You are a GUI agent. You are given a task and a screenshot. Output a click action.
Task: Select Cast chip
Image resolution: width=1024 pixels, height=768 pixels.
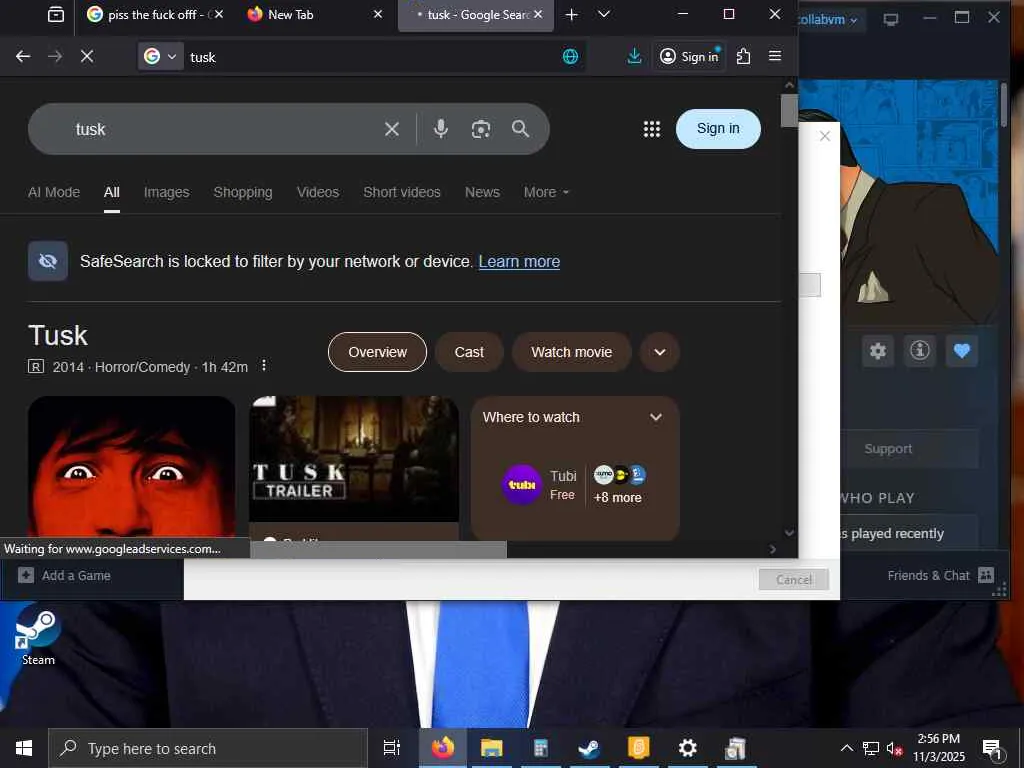click(x=469, y=352)
